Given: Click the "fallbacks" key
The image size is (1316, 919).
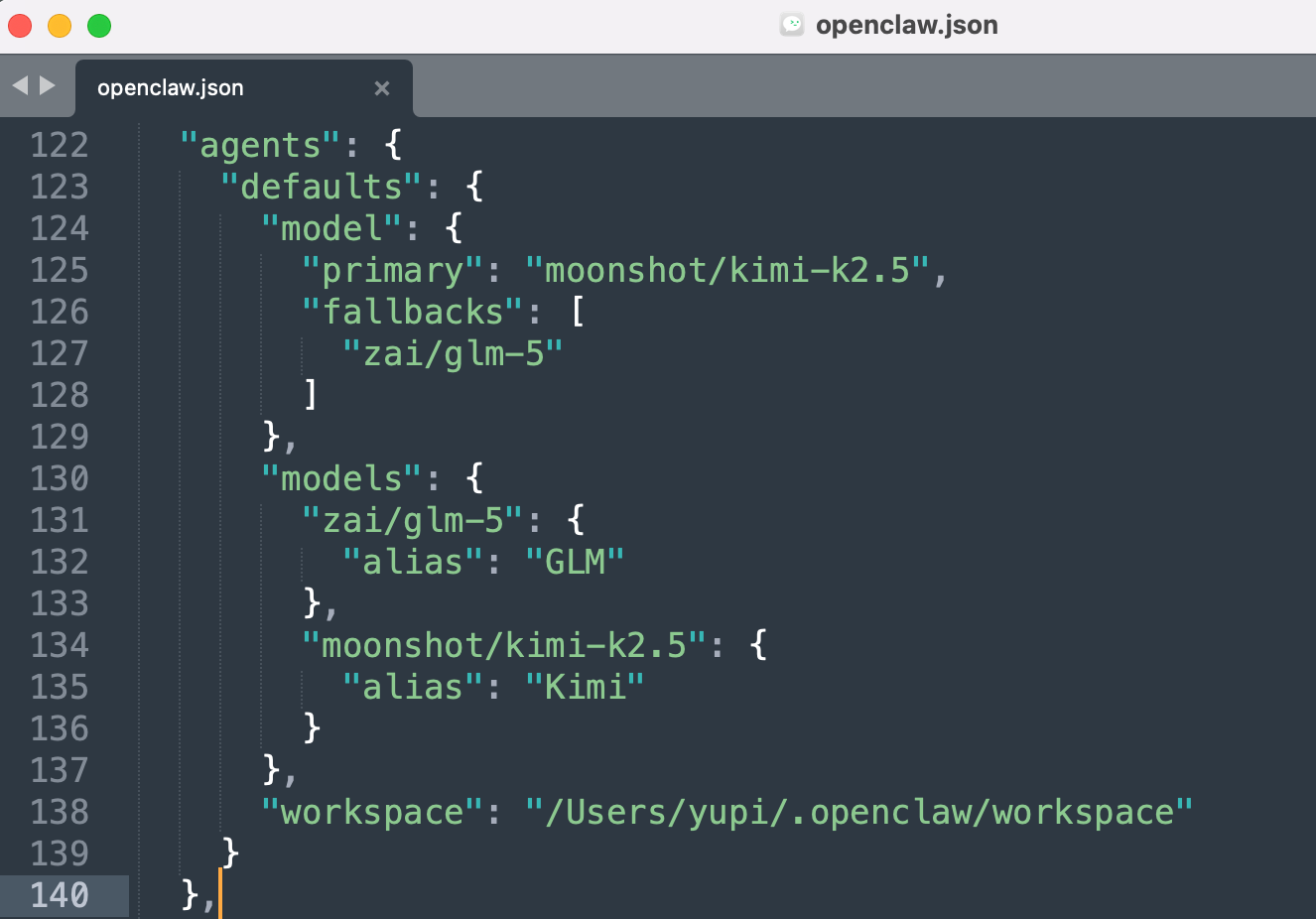Looking at the screenshot, I should pos(413,312).
